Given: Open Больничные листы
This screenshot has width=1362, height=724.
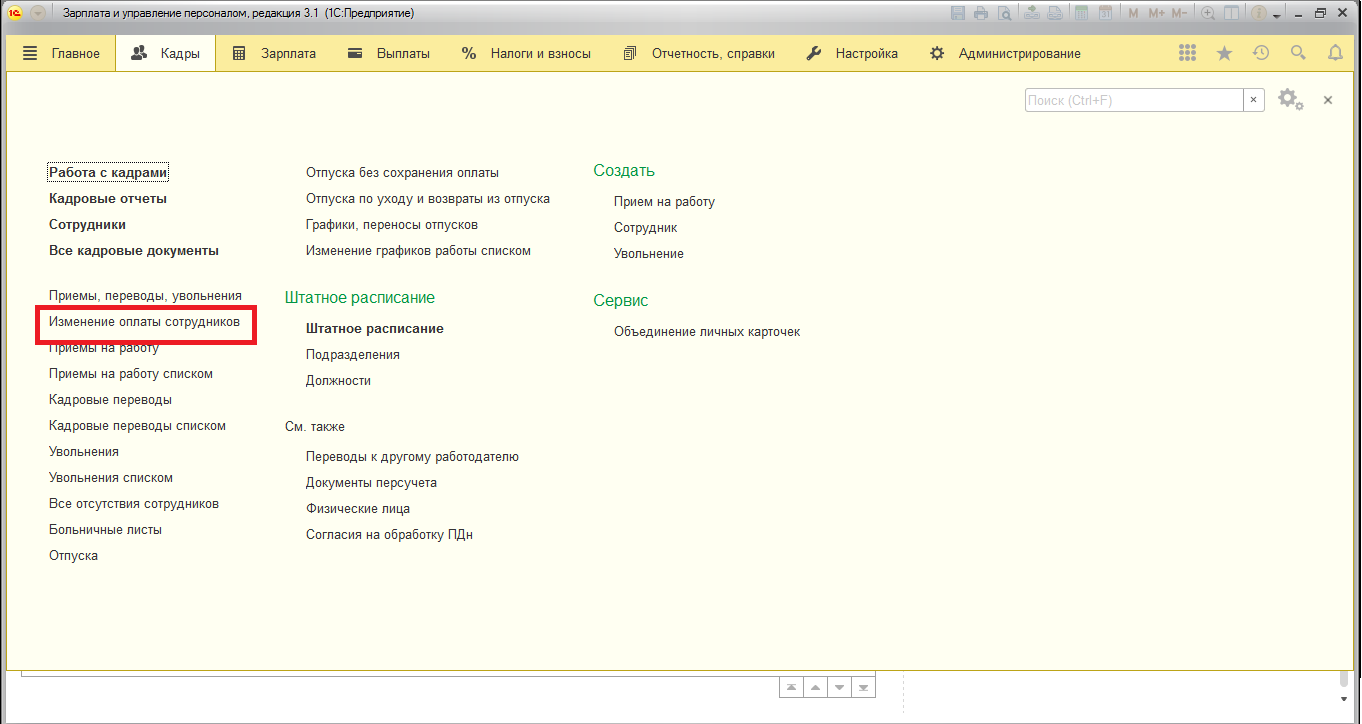Looking at the screenshot, I should (x=105, y=529).
